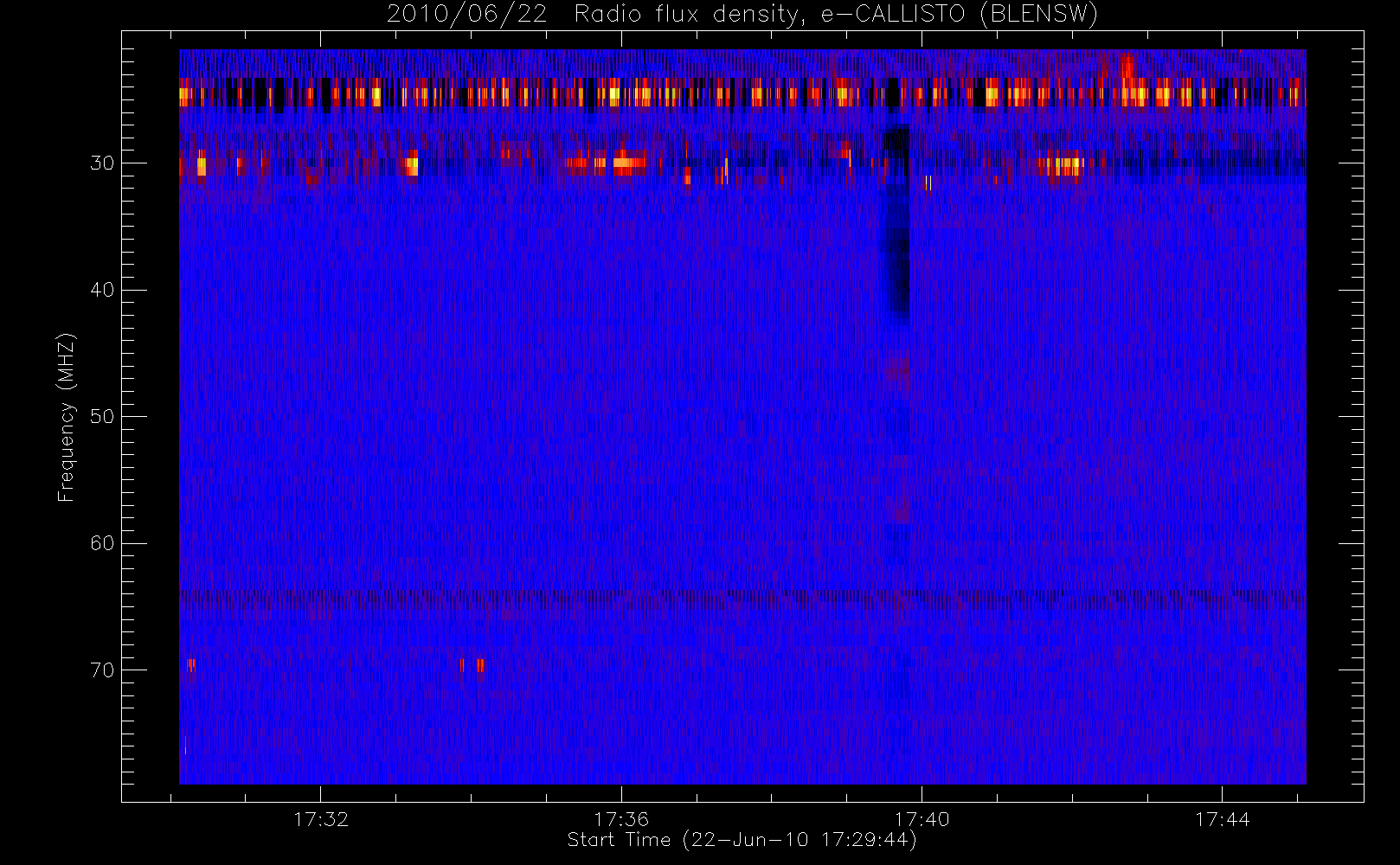Click the 60 frequency tick label

coord(102,543)
